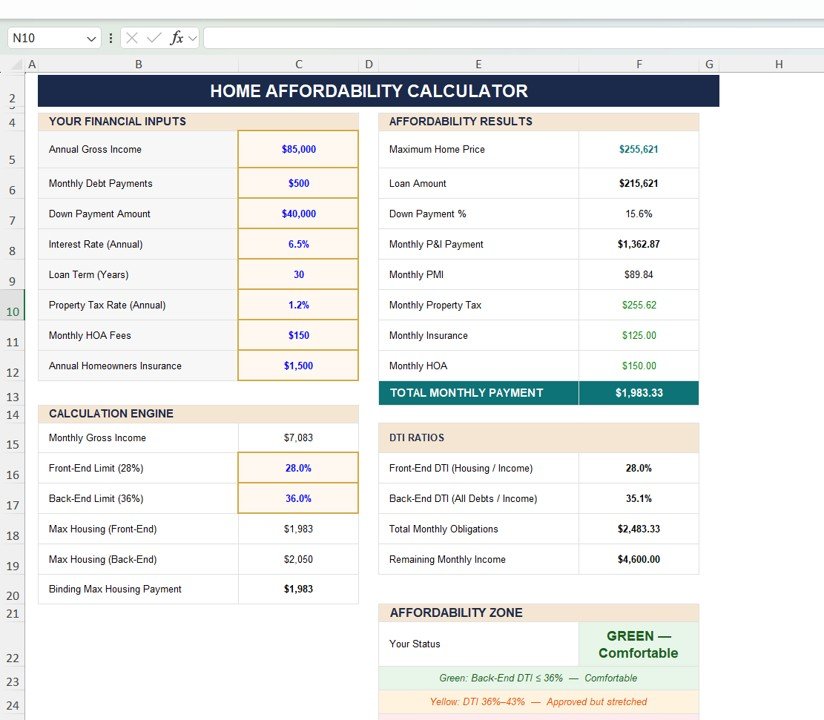Select the Interest Rate 6.5% input cell
The height and width of the screenshot is (720, 824).
(297, 244)
